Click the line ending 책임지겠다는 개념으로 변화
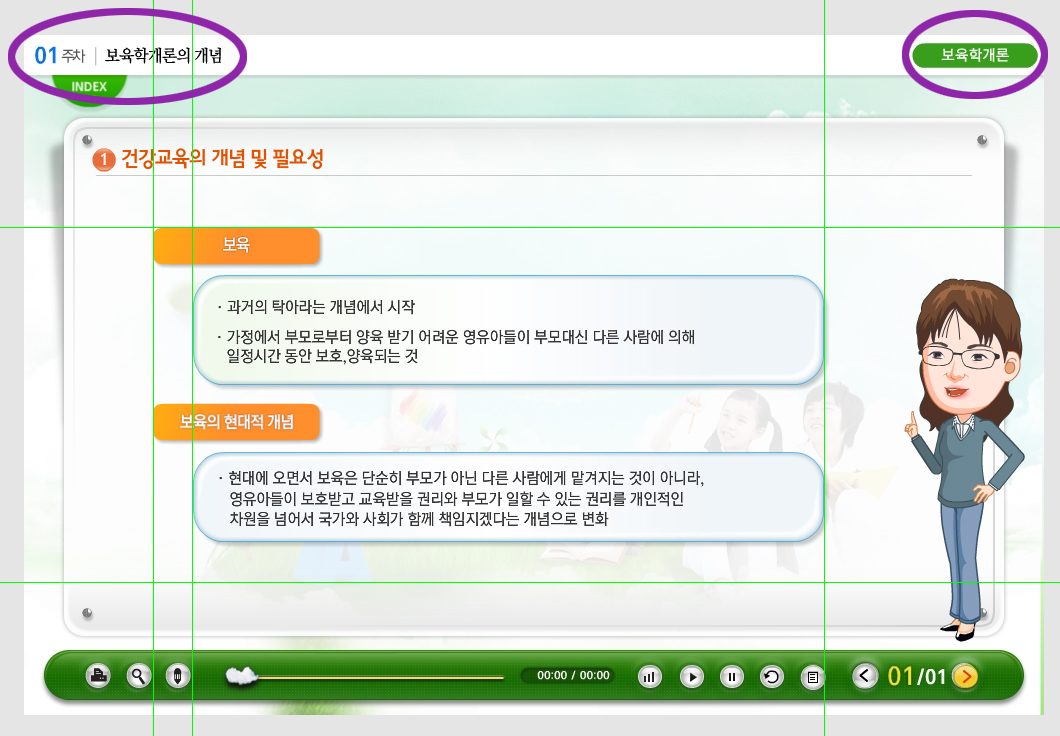1060x736 pixels. (418, 519)
